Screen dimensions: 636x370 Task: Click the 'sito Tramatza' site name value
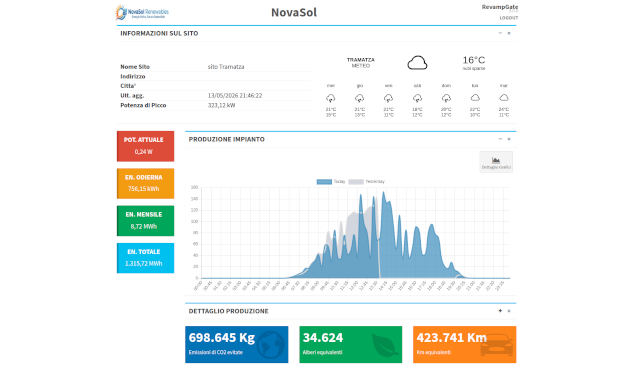[x=226, y=67]
